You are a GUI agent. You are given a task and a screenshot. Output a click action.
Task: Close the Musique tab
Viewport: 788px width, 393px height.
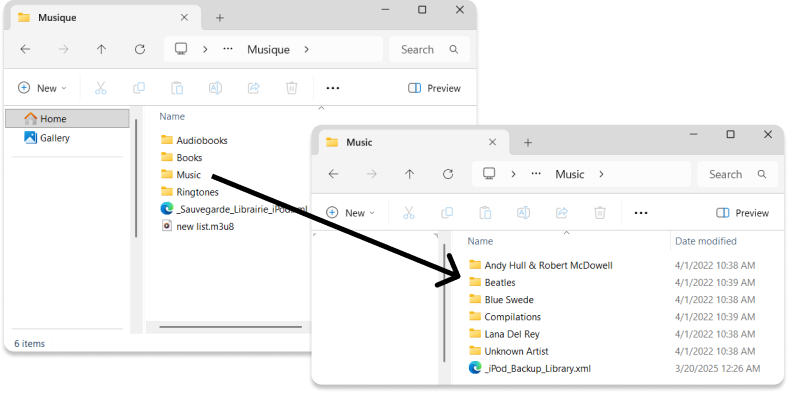coord(184,18)
